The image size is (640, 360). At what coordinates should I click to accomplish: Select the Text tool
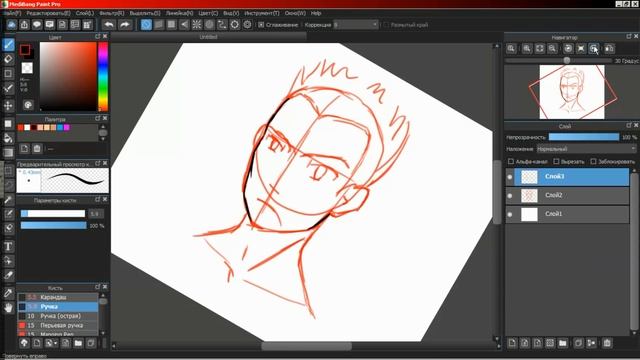coord(8,246)
